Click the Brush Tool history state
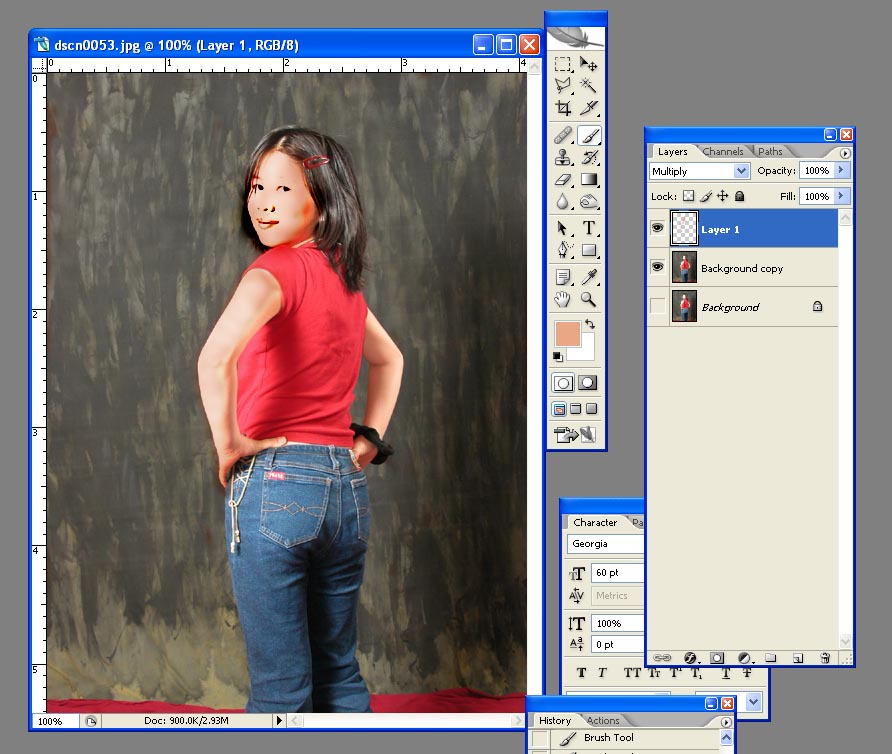The width and height of the screenshot is (892, 754). tap(609, 738)
